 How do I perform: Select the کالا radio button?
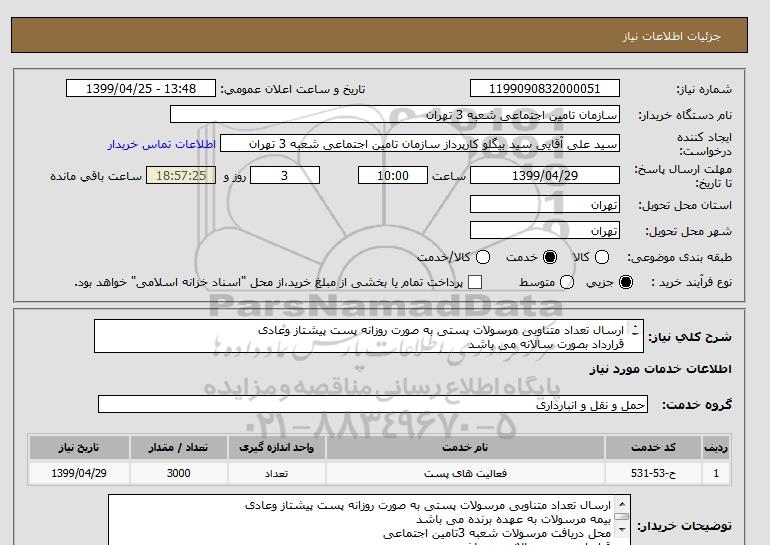click(602, 257)
